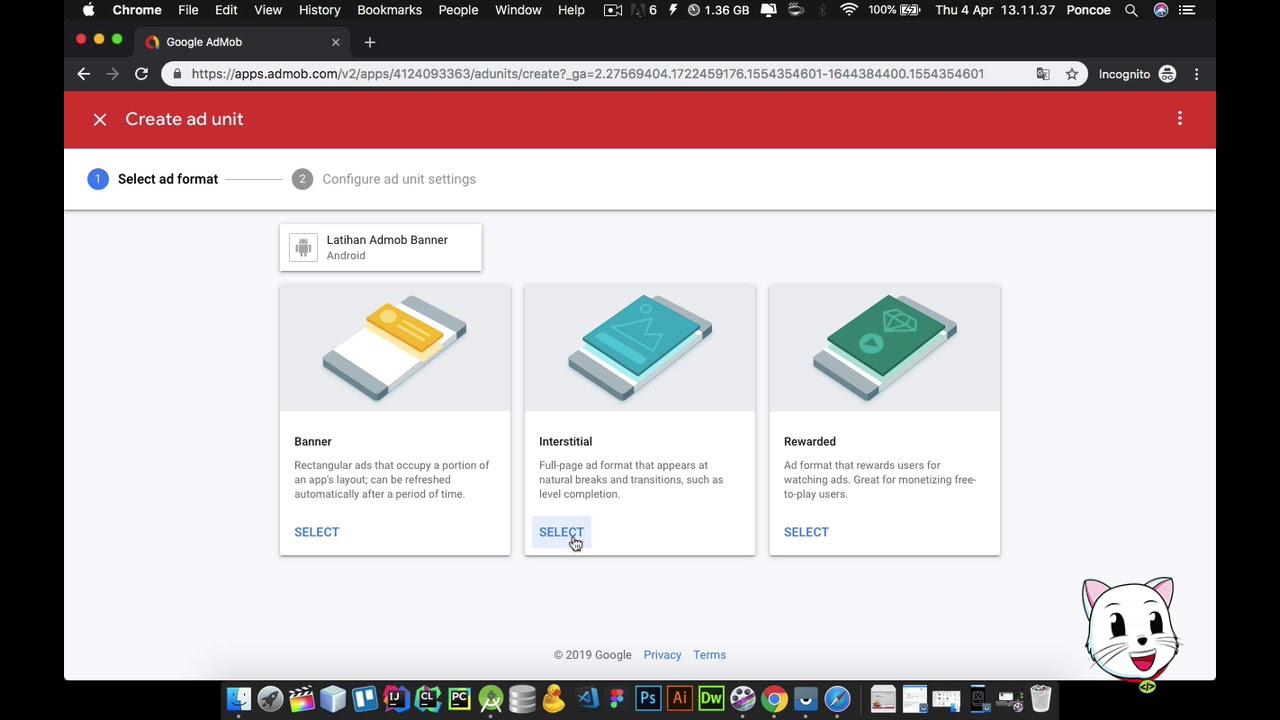Reload the AdMob page
Image resolution: width=1280 pixels, height=720 pixels.
coord(141,74)
